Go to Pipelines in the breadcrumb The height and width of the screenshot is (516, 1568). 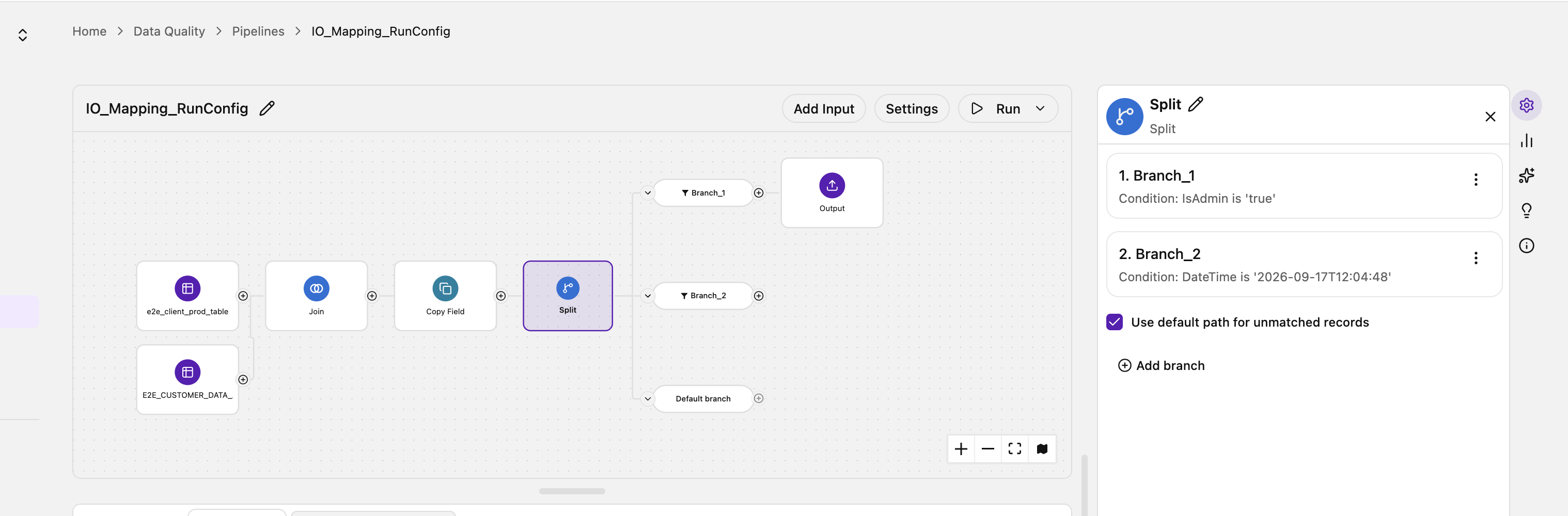click(x=258, y=31)
